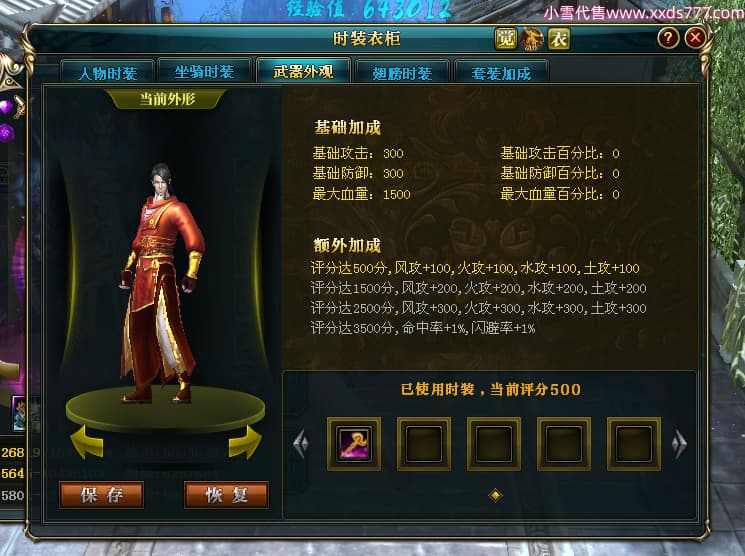The width and height of the screenshot is (745, 556).
Task: Go to next page of item slots
Action: click(679, 444)
